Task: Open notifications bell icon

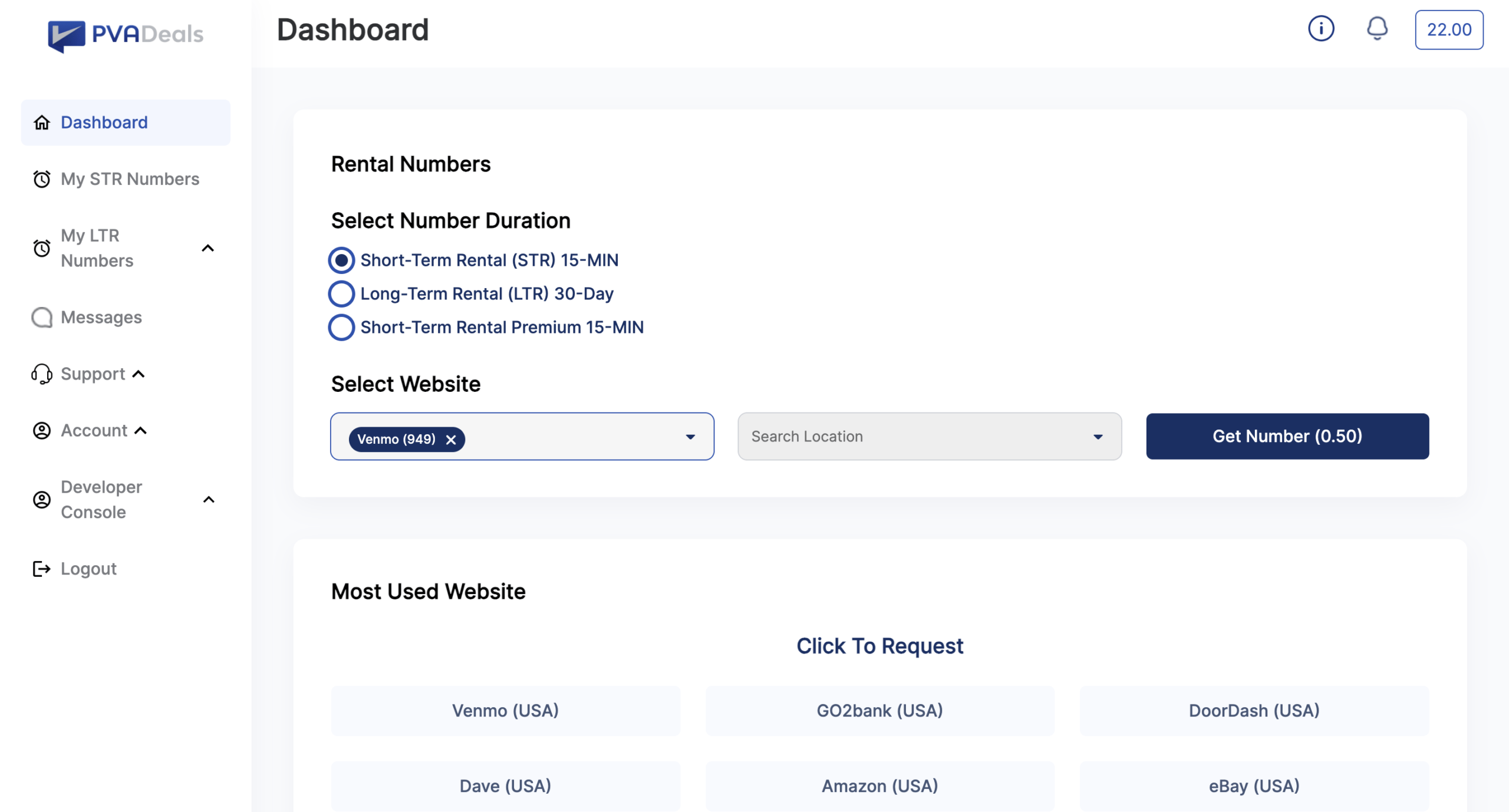Action: 1377,28
